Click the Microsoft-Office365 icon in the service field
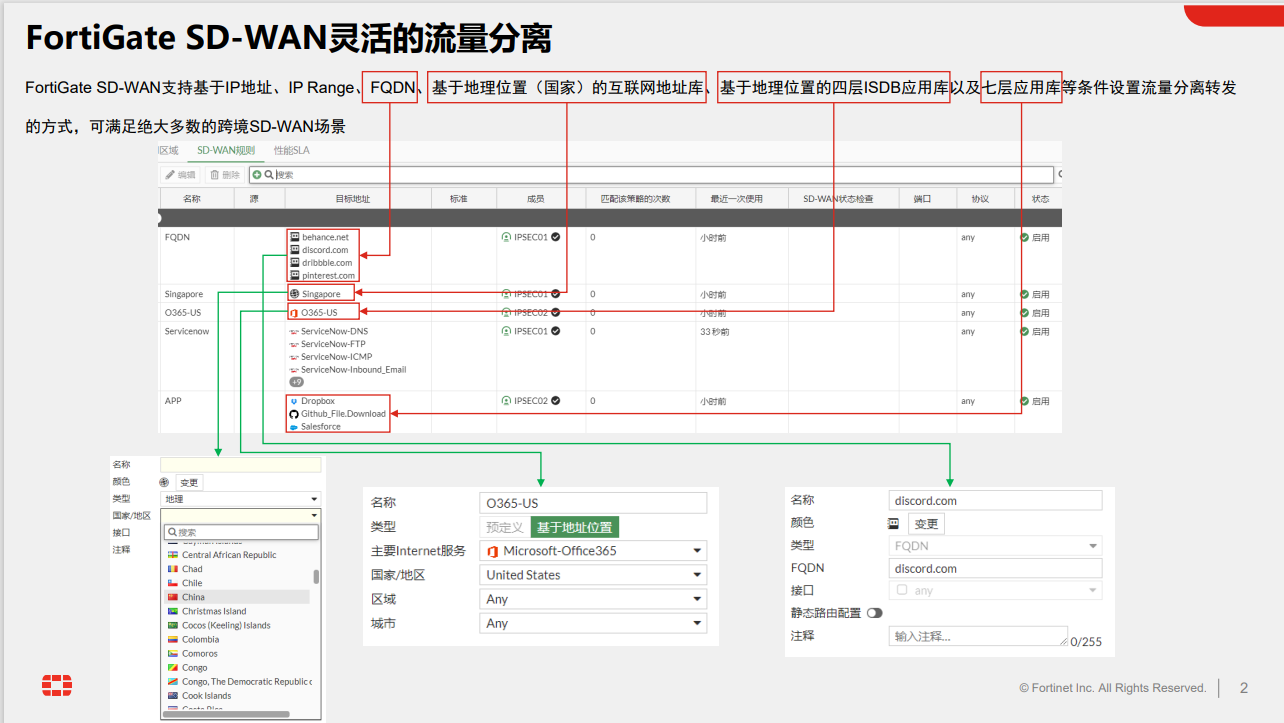This screenshot has width=1284, height=723. pos(492,551)
